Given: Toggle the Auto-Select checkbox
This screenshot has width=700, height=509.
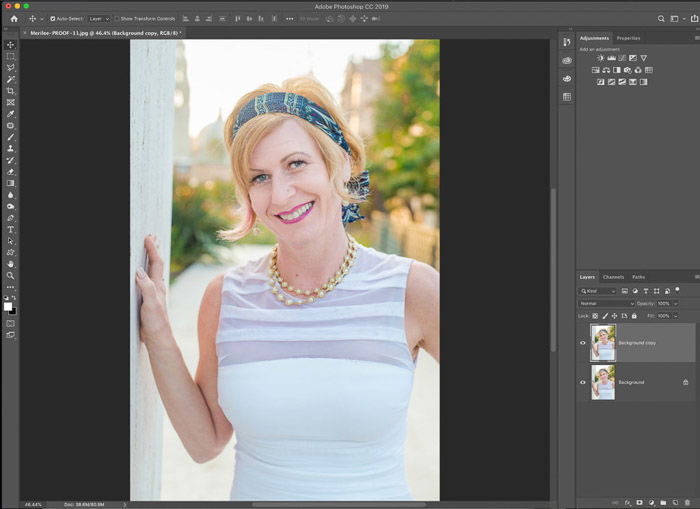Looking at the screenshot, I should tap(53, 19).
